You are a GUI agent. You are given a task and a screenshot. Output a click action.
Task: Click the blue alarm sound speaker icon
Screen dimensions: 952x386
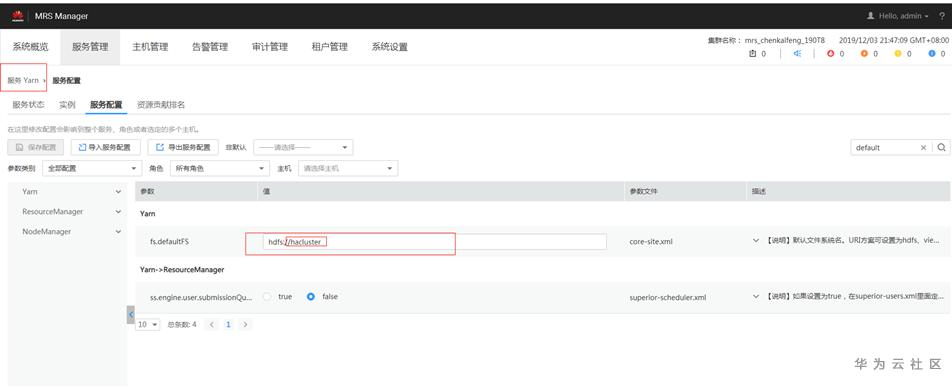[x=797, y=53]
